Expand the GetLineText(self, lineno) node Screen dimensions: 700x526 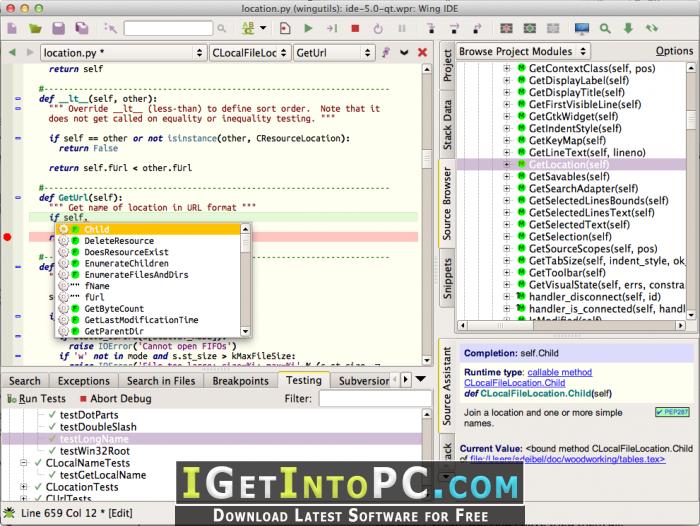pos(506,153)
